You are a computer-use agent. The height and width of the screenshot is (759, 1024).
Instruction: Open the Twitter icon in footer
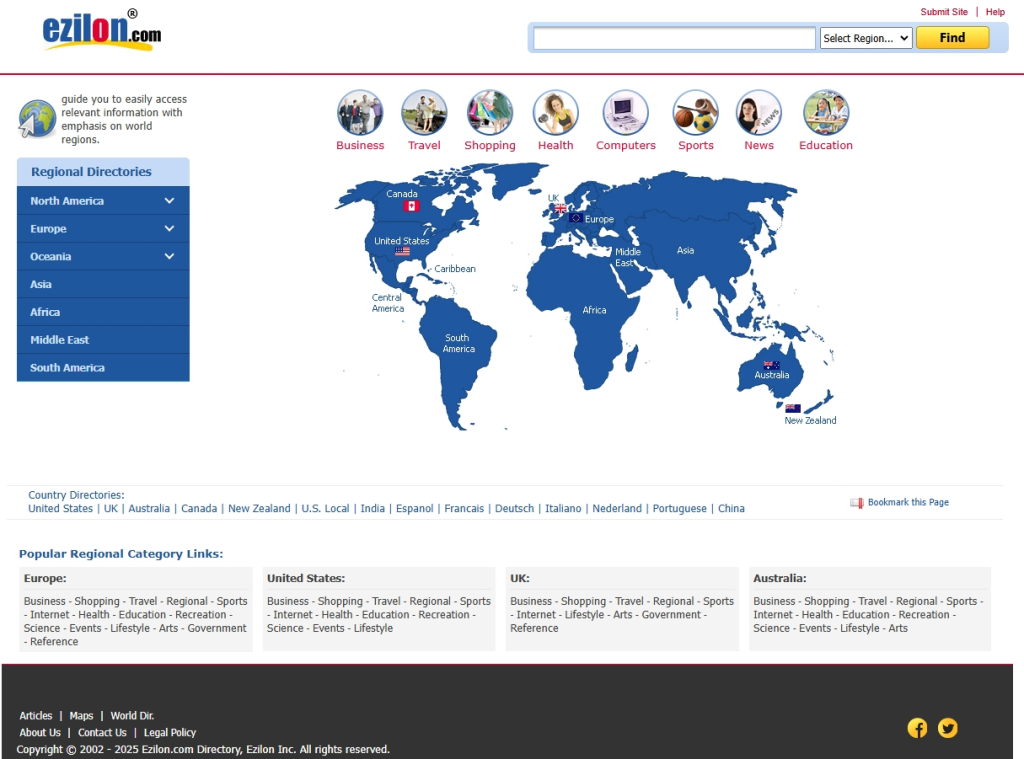[x=948, y=728]
